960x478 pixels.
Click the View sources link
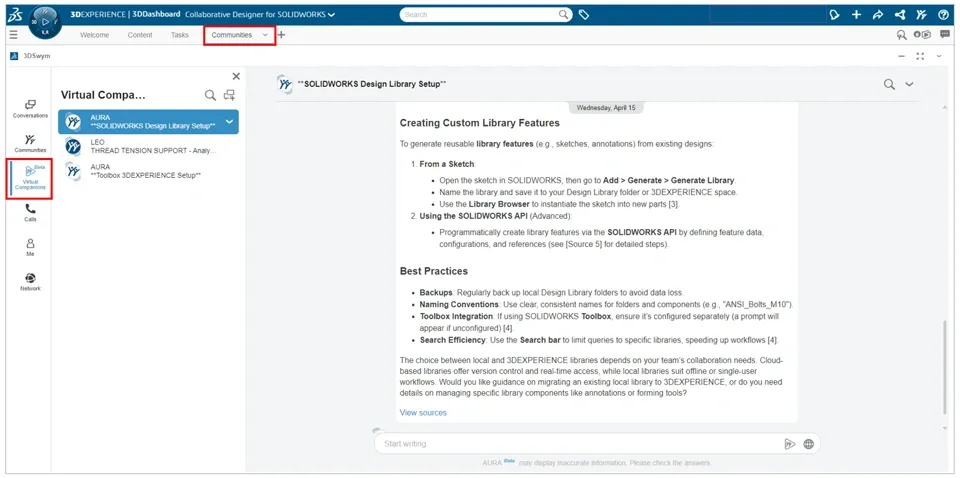pos(423,413)
